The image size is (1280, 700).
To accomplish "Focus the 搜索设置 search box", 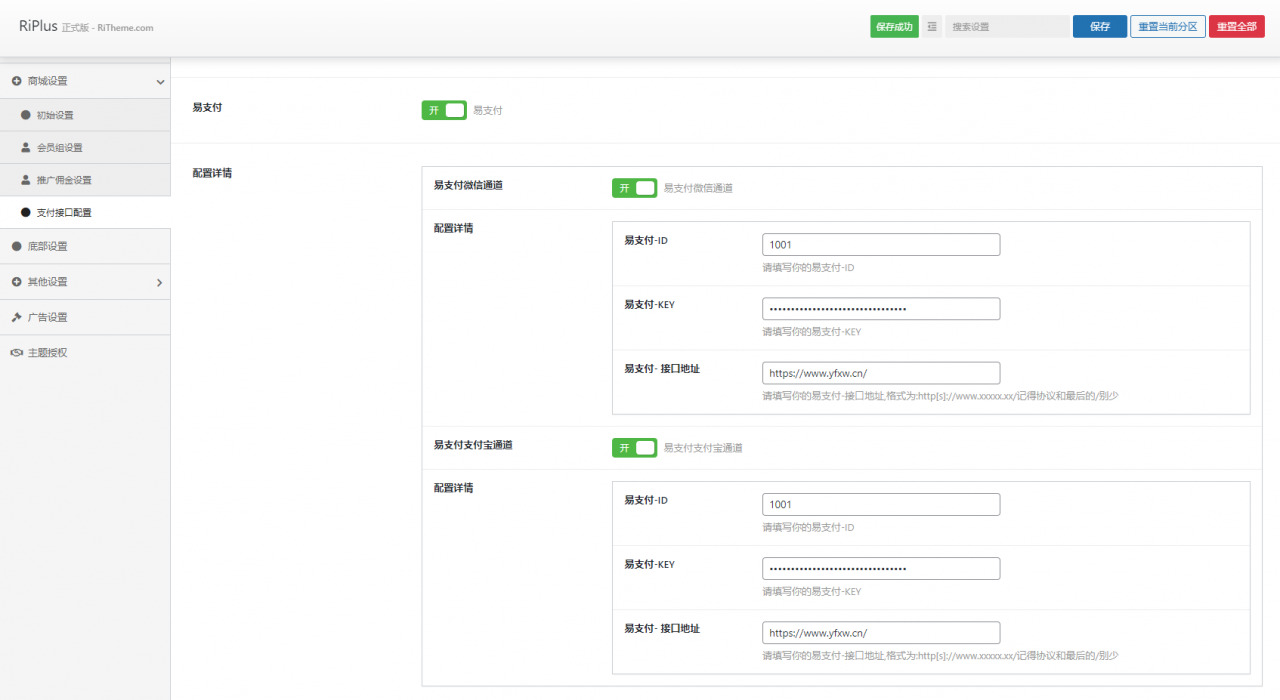I will (x=1006, y=27).
